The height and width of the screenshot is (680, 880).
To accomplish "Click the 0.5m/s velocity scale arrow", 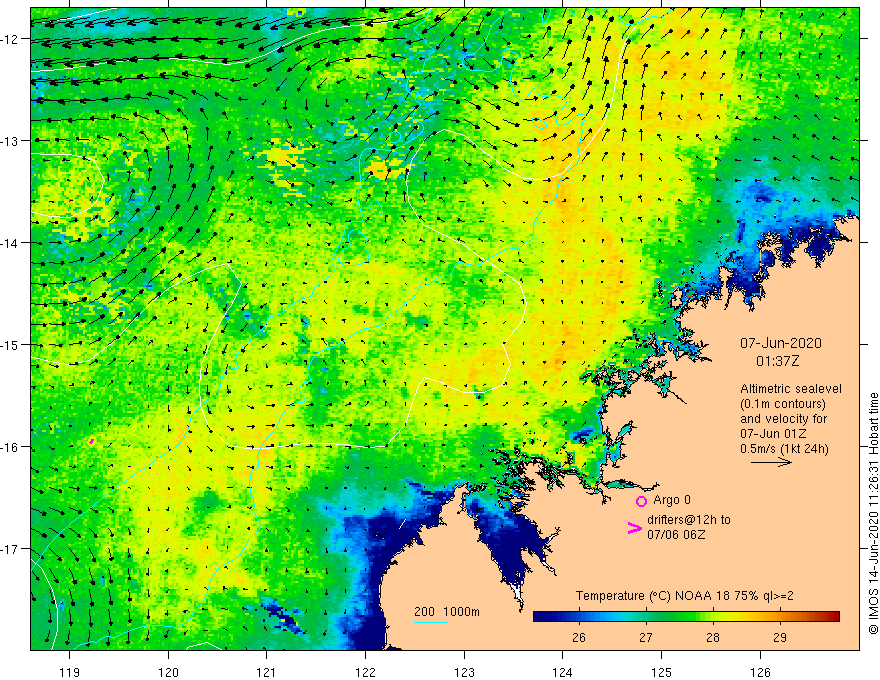I will click(x=771, y=462).
